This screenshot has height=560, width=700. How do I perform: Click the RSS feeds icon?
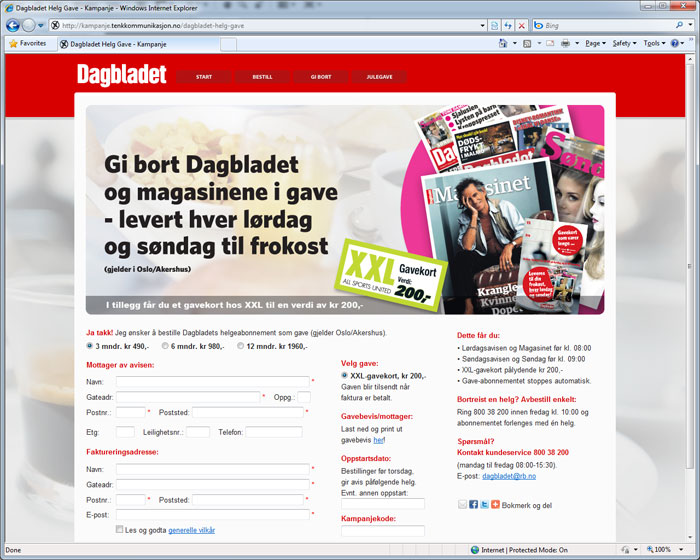527,43
